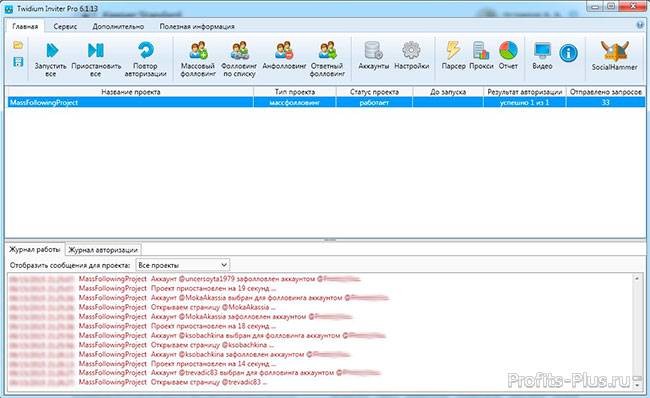
Task: Select log line Проект приостановлен на 14 секунд
Action: tap(142, 364)
